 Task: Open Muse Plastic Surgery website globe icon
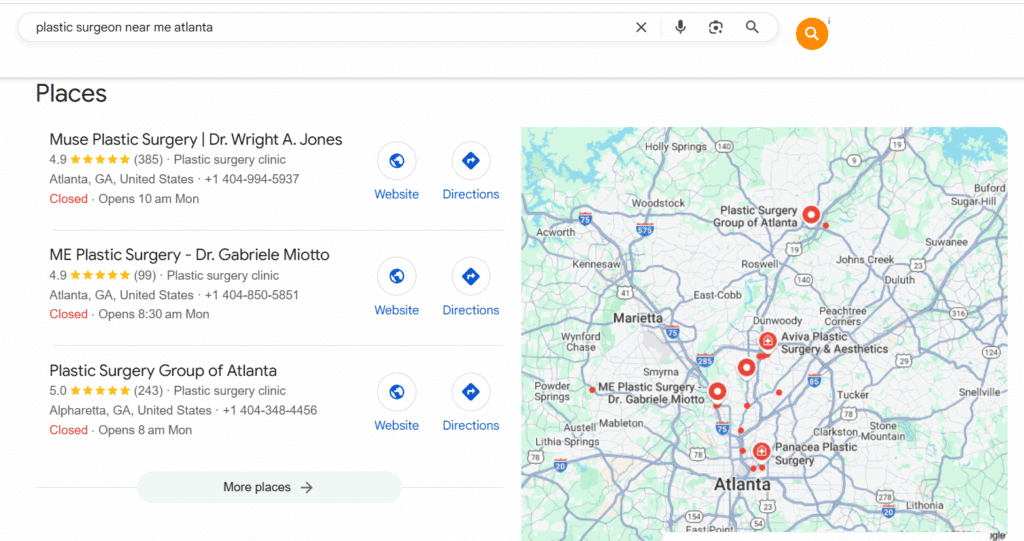coord(396,161)
